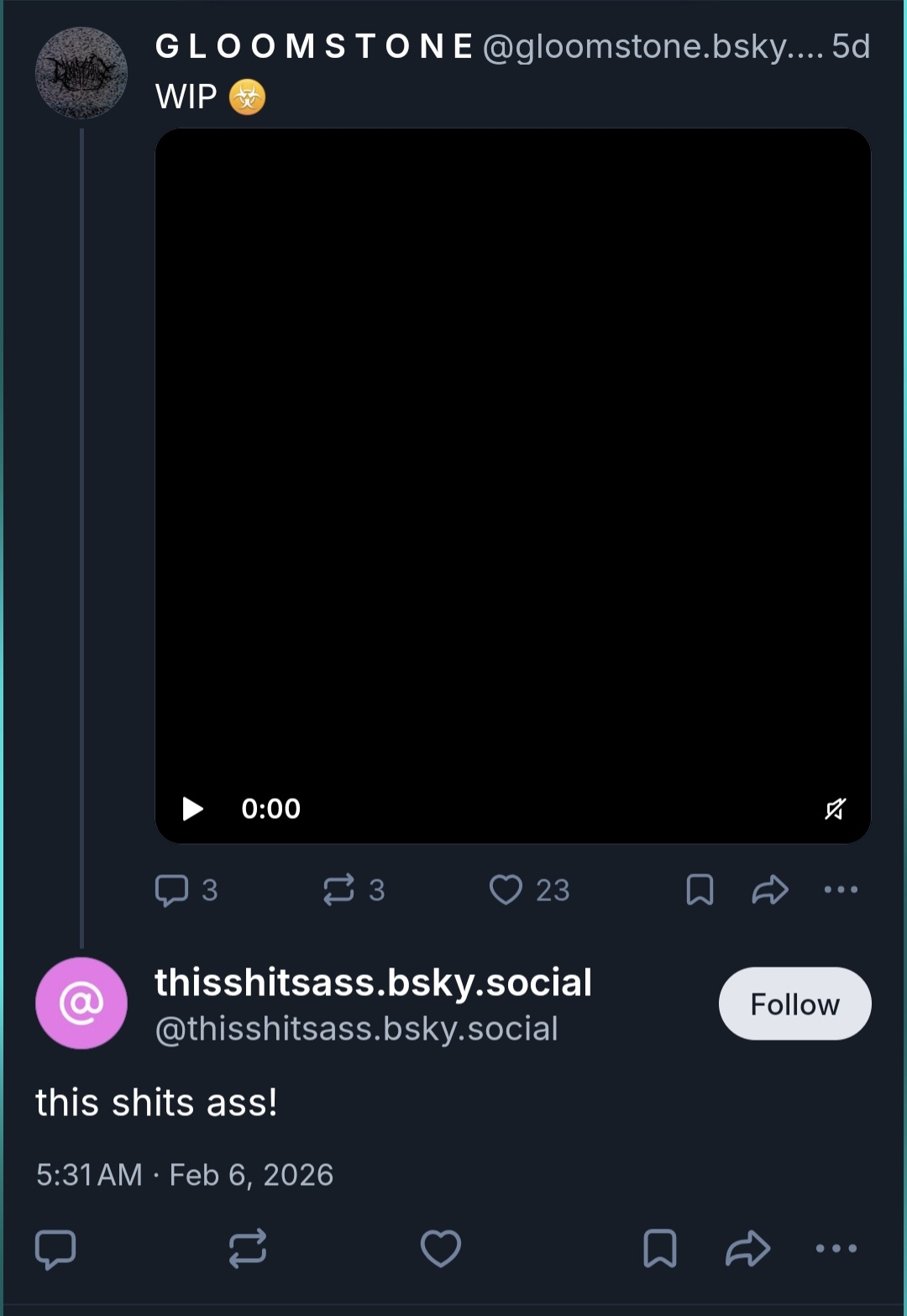The width and height of the screenshot is (907, 1316).
Task: Open more options for thisshitsass reply
Action: [x=836, y=1249]
